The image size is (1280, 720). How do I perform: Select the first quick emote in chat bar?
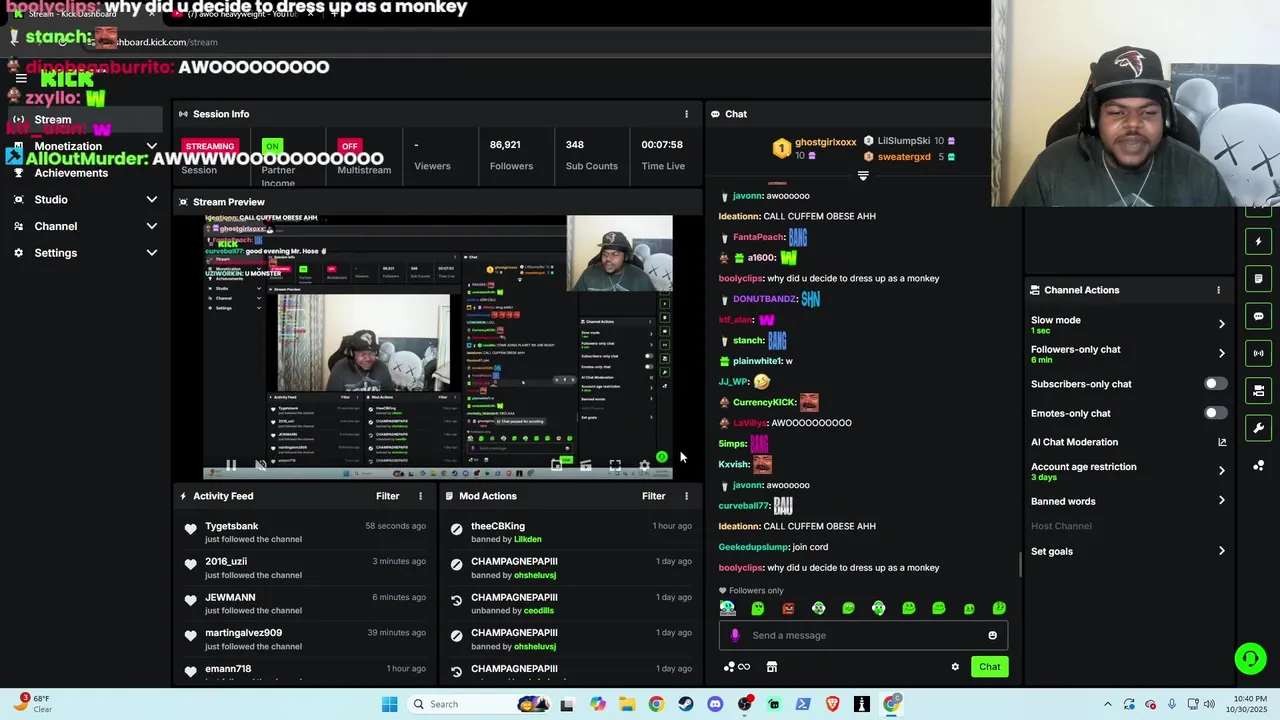coord(727,608)
